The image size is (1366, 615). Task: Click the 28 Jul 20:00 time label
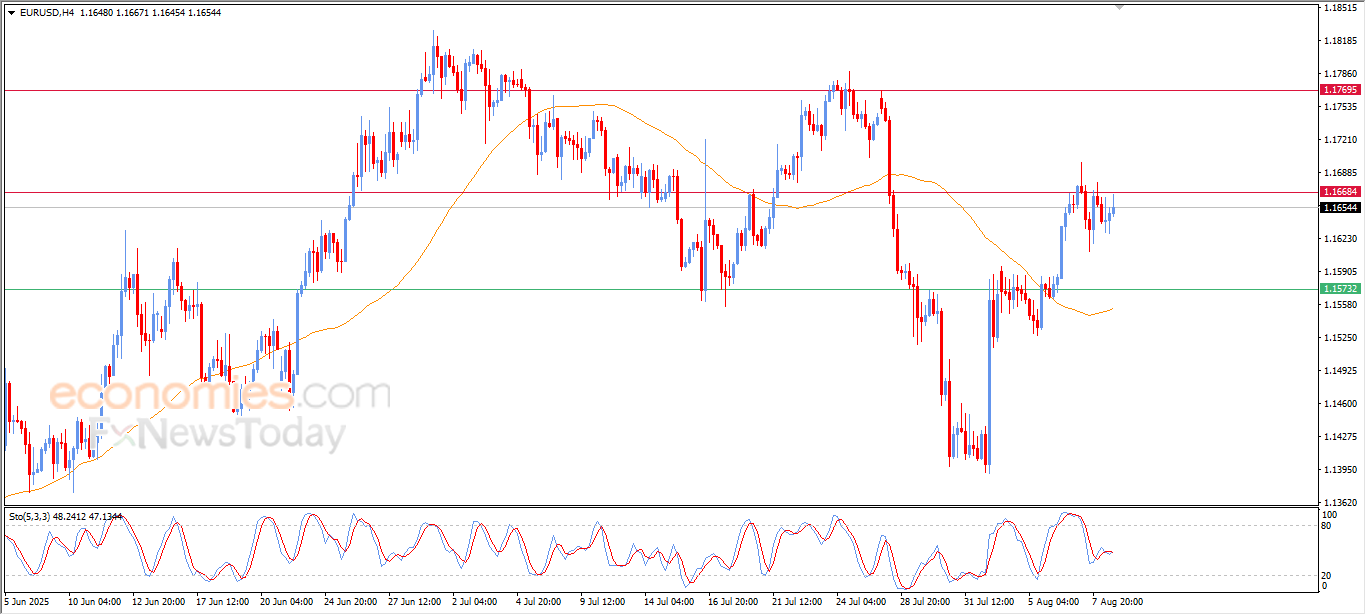point(926,602)
